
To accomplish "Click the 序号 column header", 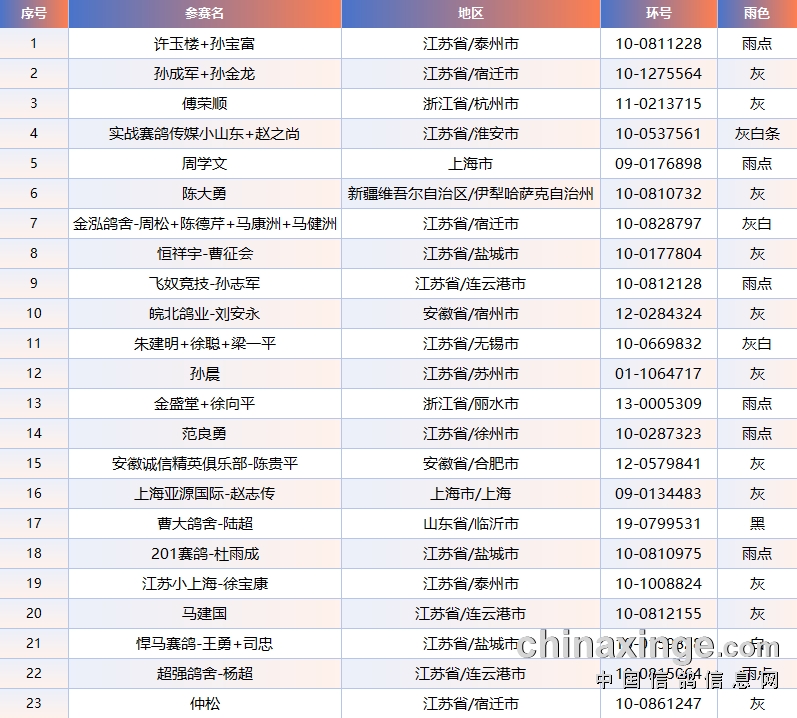I will [34, 14].
